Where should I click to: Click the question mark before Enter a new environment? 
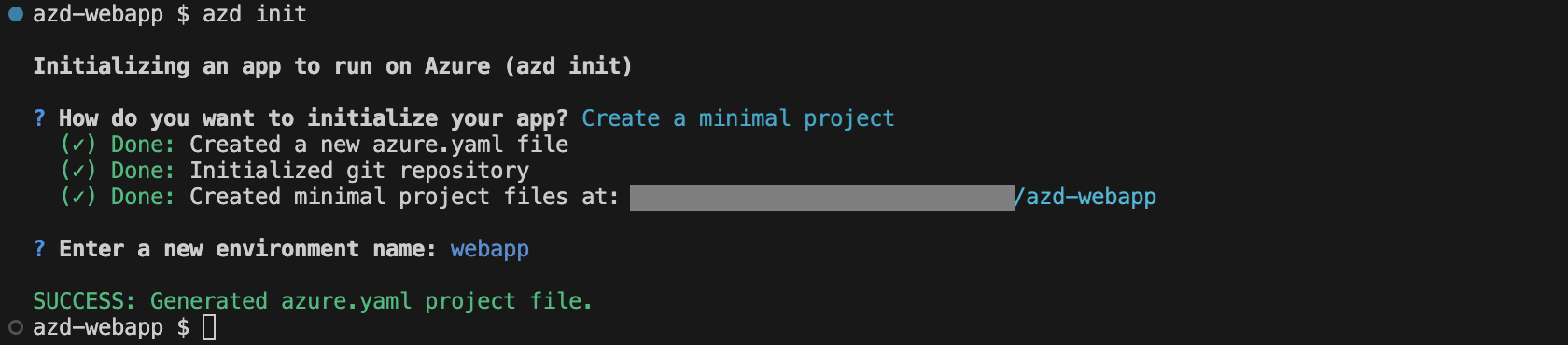click(x=39, y=249)
